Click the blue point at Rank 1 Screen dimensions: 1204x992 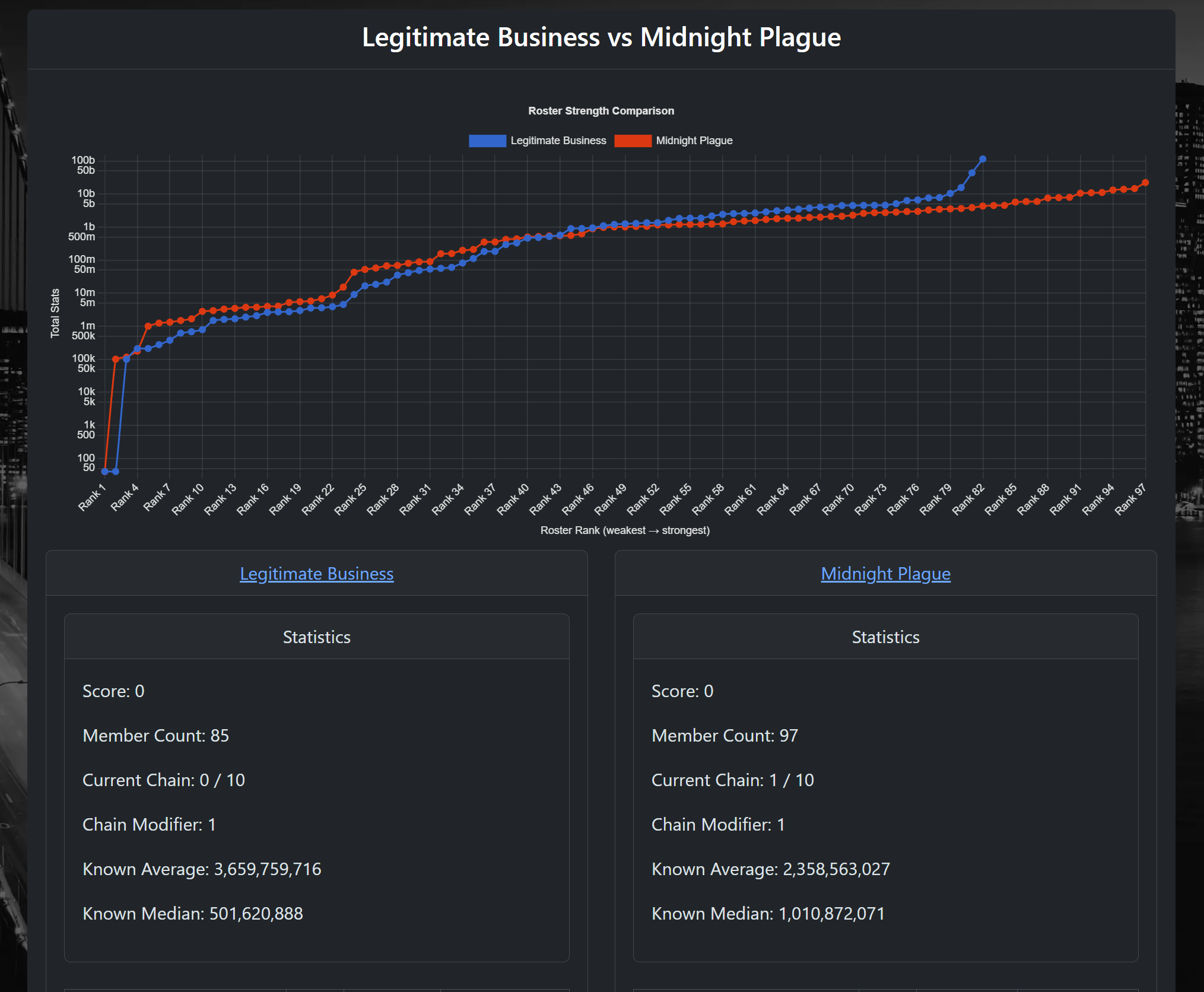point(105,472)
